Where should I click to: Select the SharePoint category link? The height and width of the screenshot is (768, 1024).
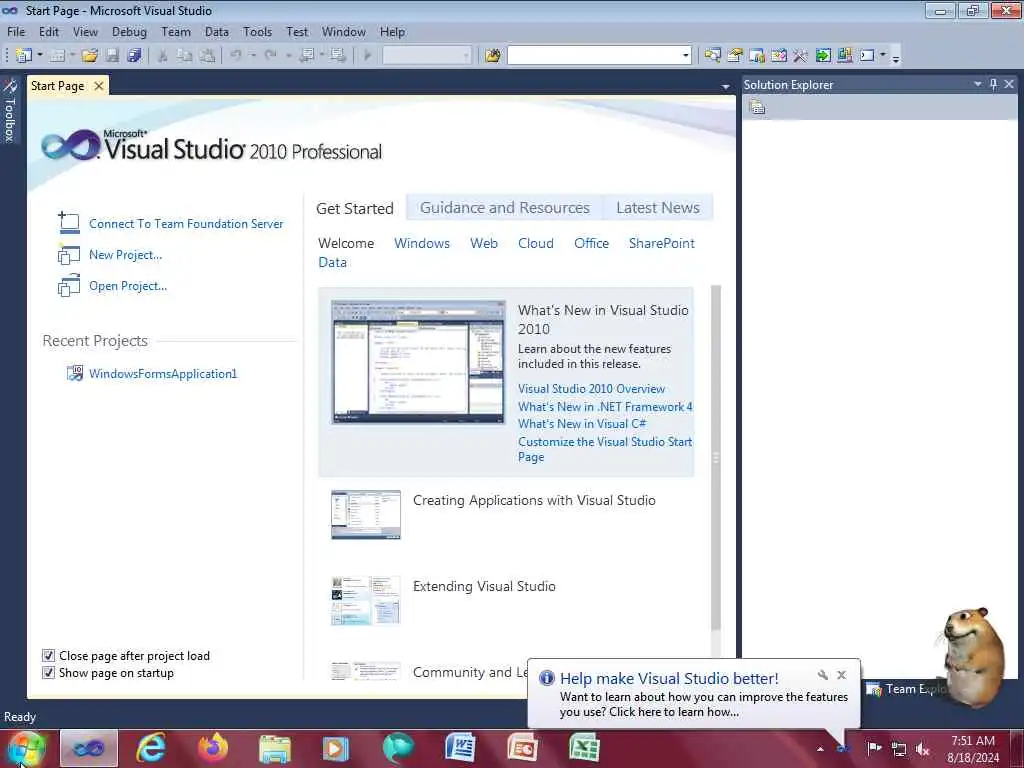click(x=662, y=243)
